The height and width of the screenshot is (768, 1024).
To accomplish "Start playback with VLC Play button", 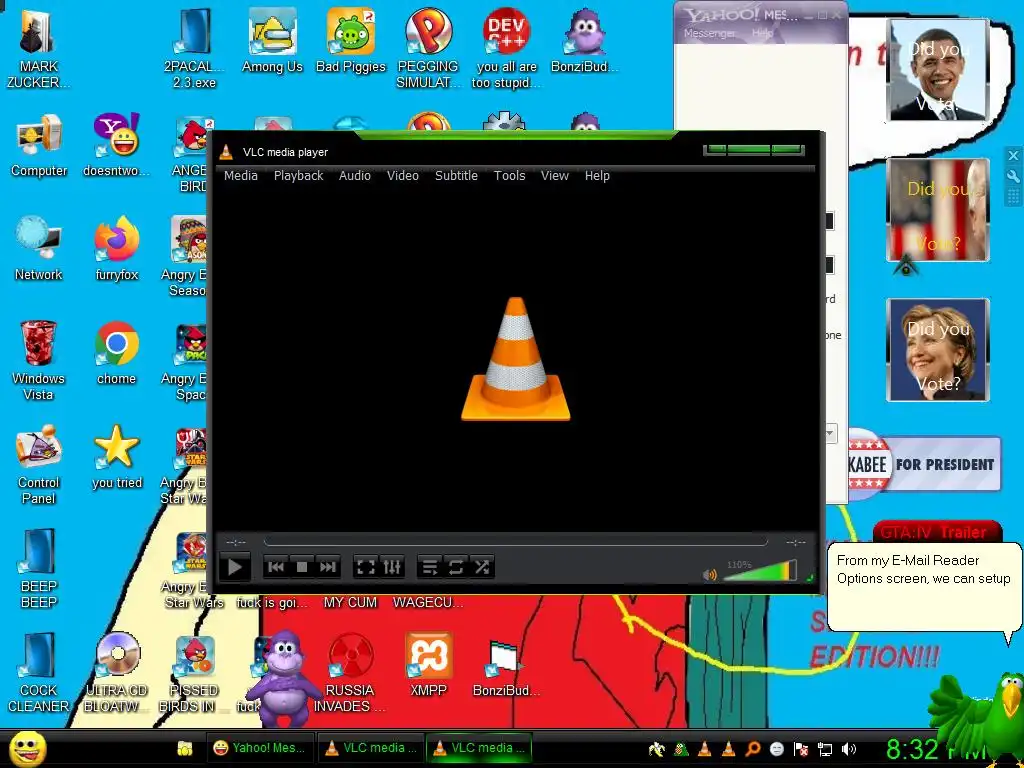I will click(x=235, y=567).
